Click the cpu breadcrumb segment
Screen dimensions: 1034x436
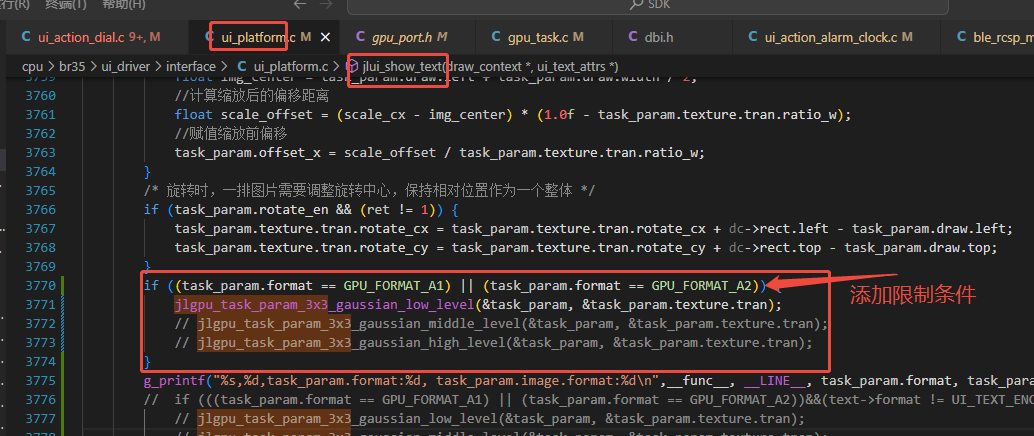[x=32, y=67]
